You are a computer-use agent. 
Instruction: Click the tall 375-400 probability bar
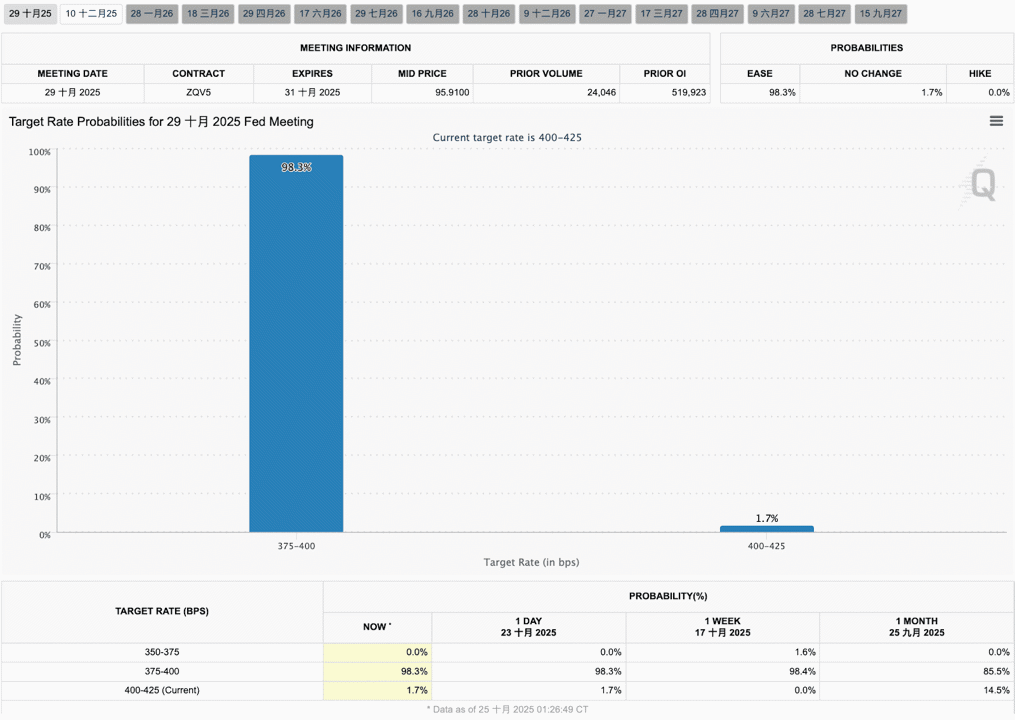tap(296, 344)
